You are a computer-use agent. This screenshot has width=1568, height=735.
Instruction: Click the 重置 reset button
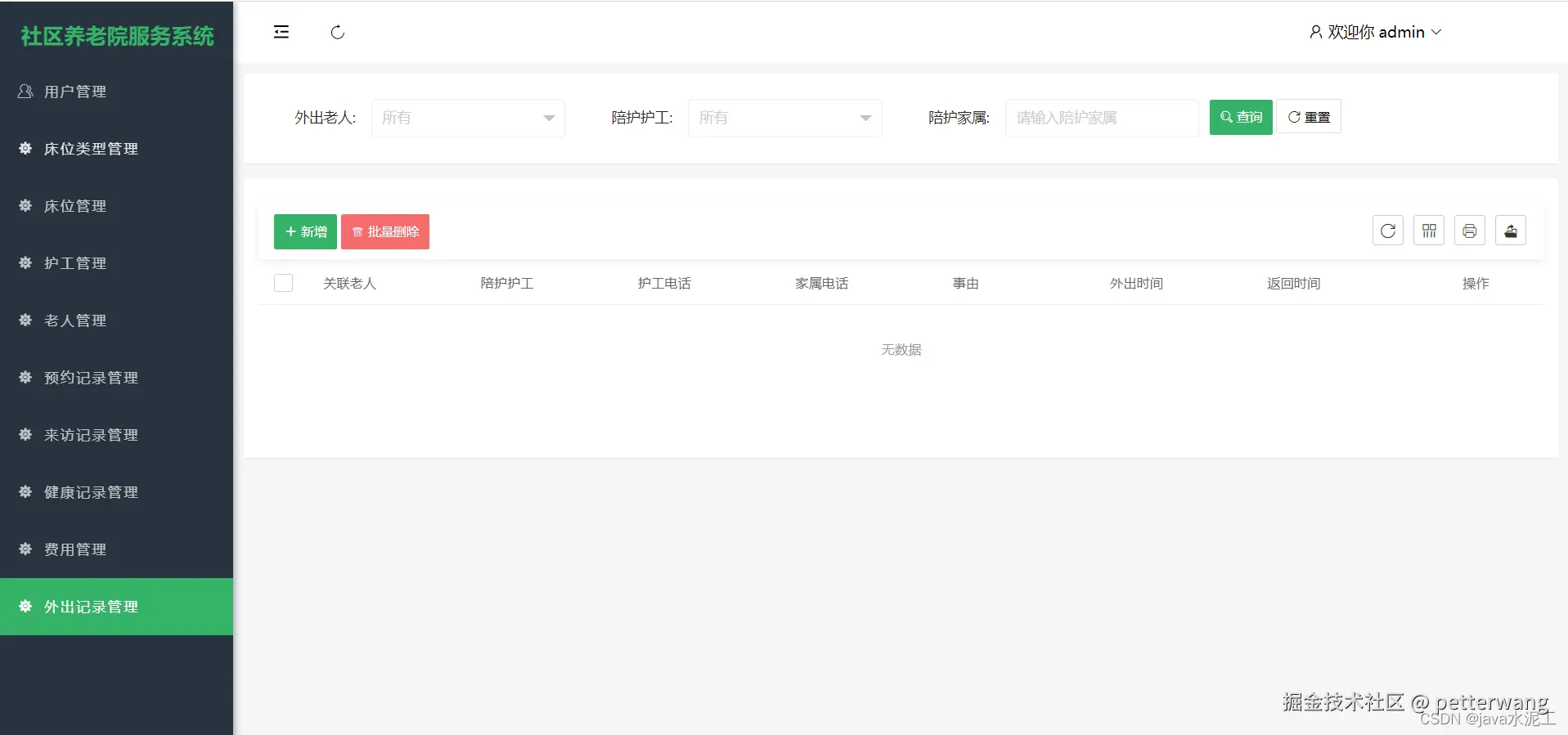tap(1309, 117)
